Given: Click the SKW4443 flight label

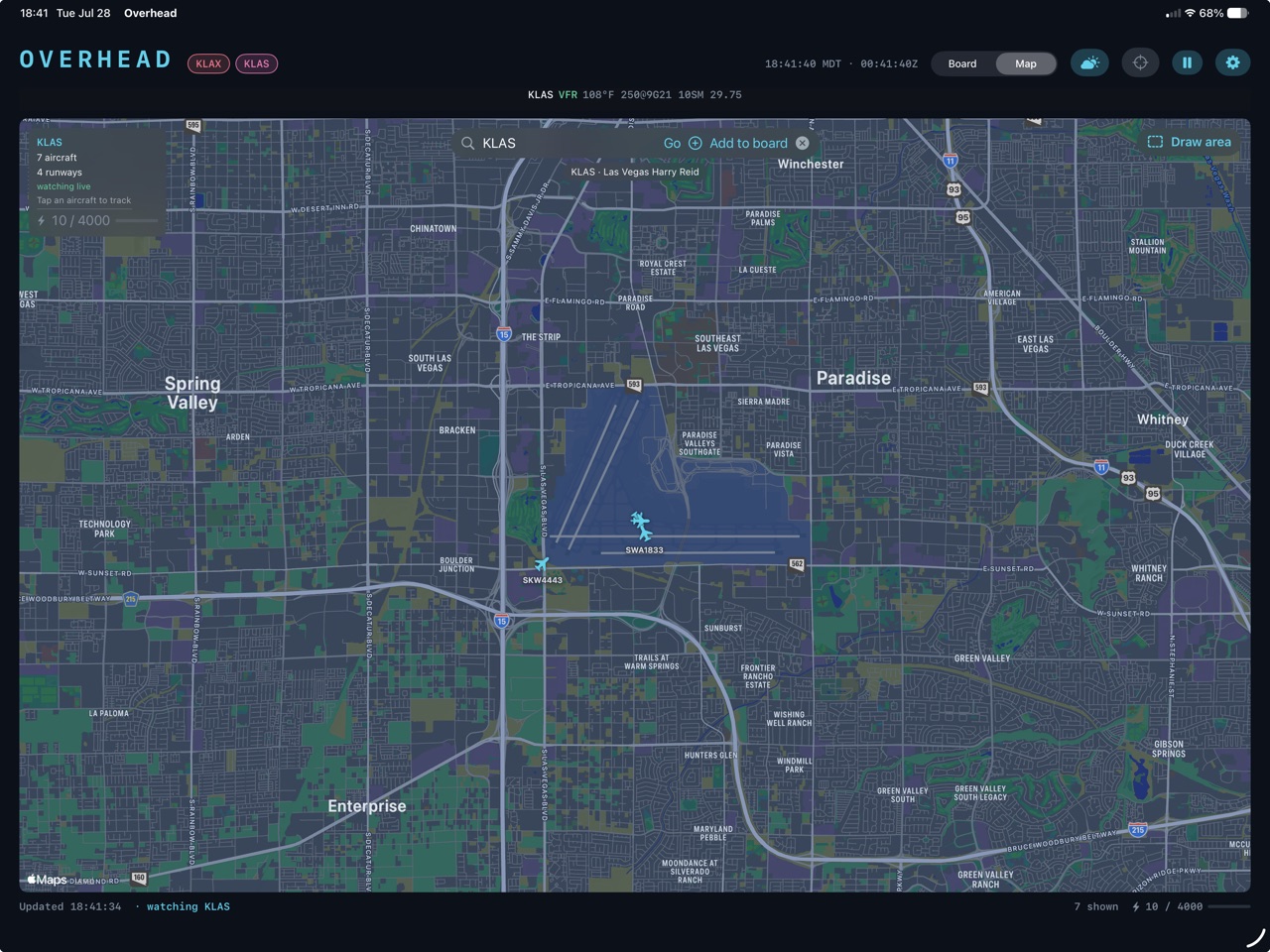Looking at the screenshot, I should tap(543, 580).
